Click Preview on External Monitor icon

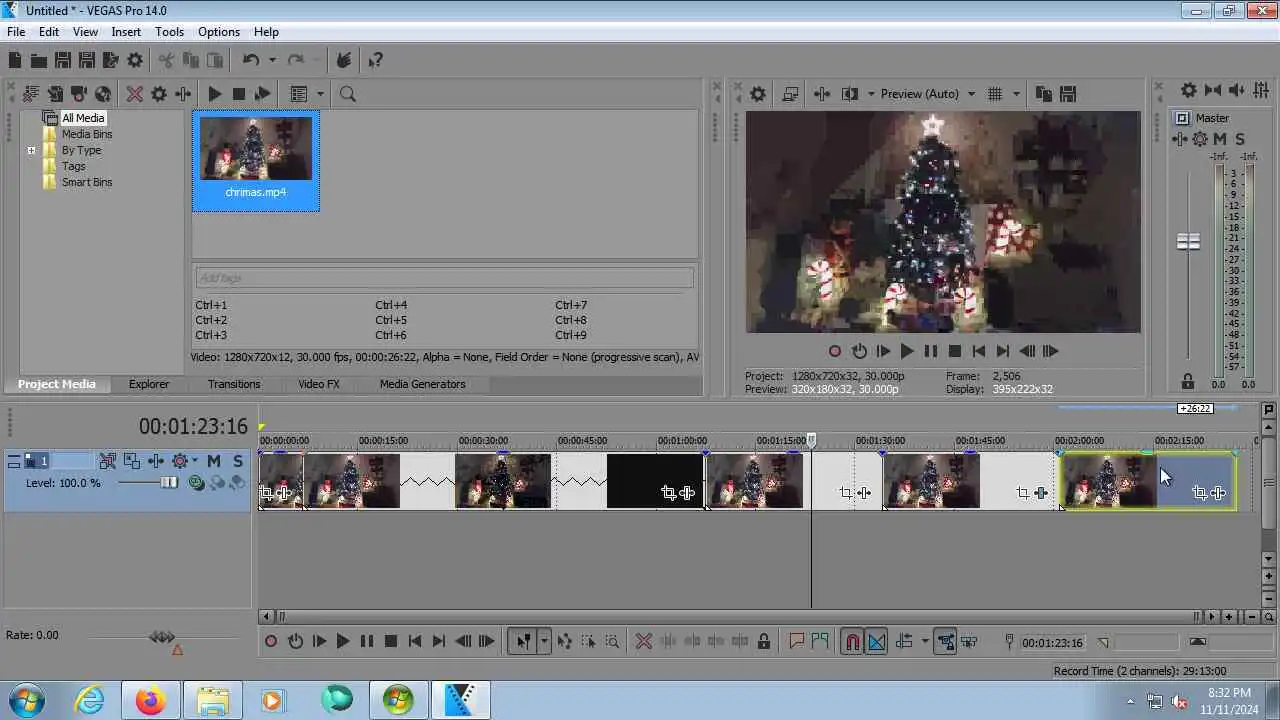[x=790, y=94]
